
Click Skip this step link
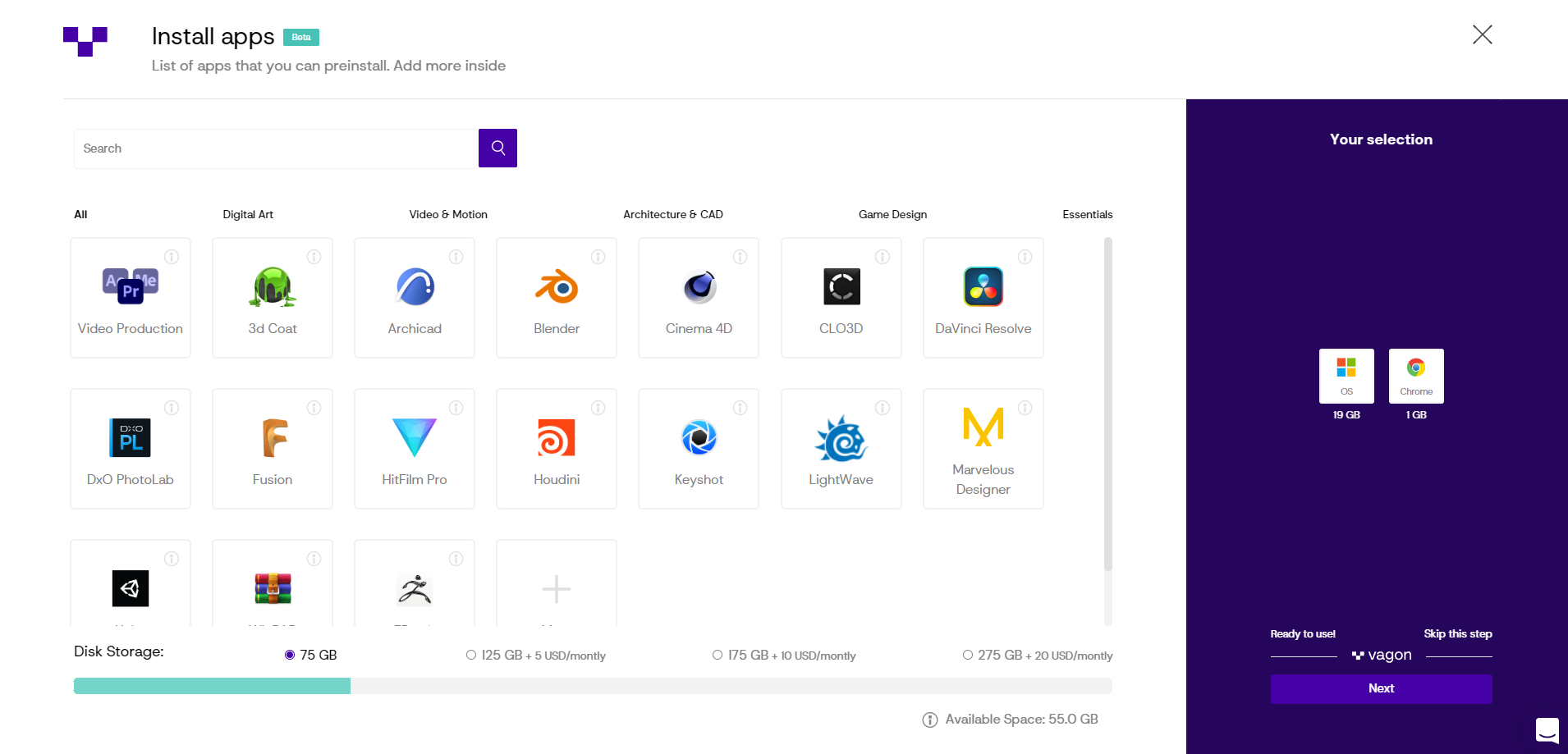tap(1458, 633)
